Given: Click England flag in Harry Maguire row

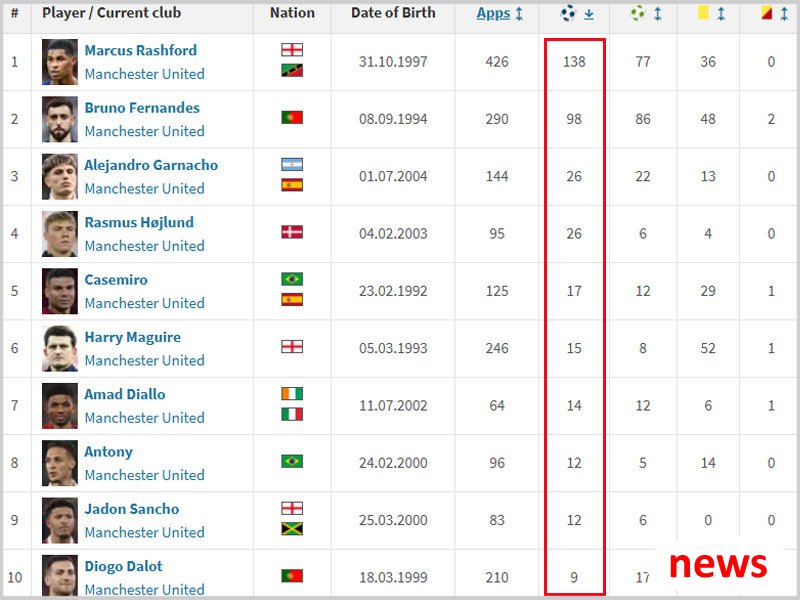Looking at the screenshot, I should [x=292, y=347].
